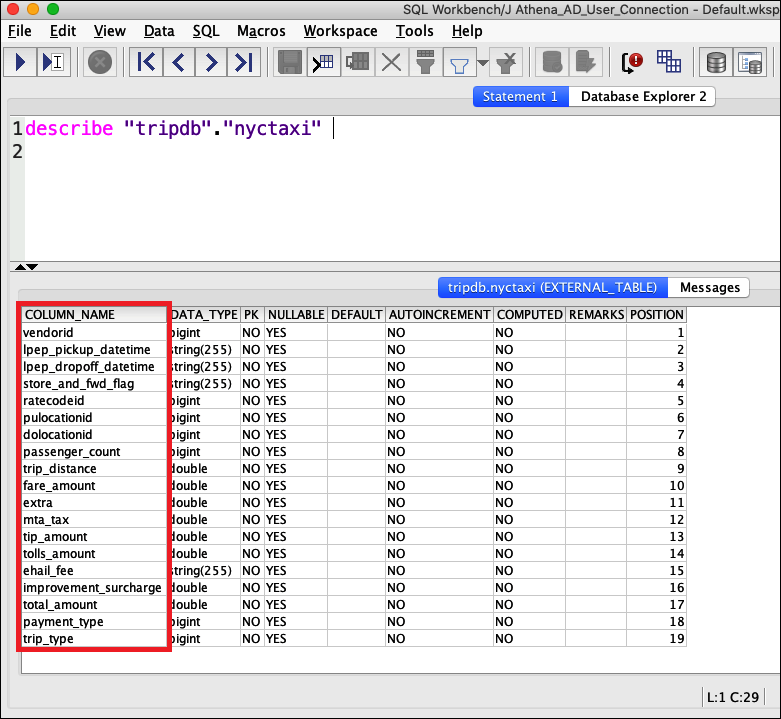The height and width of the screenshot is (719, 781).
Task: Switch to the Messages tab
Action: click(710, 287)
